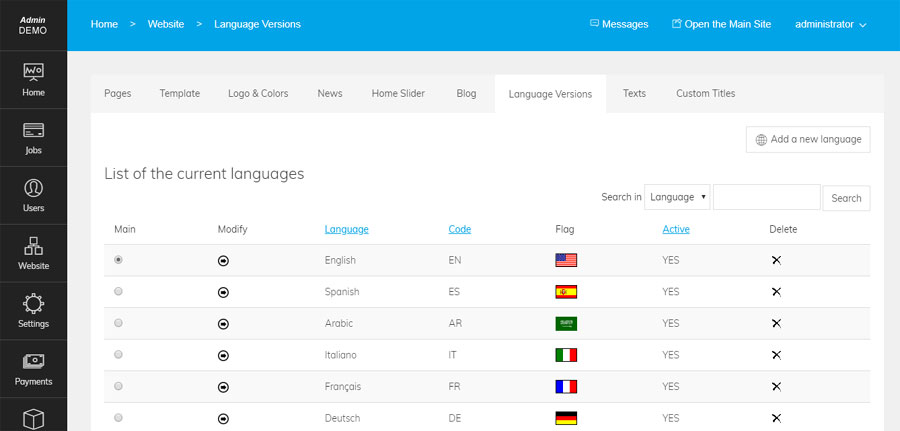Click Open the Main Site link
Viewport: 900px width, 431px height.
(x=721, y=24)
